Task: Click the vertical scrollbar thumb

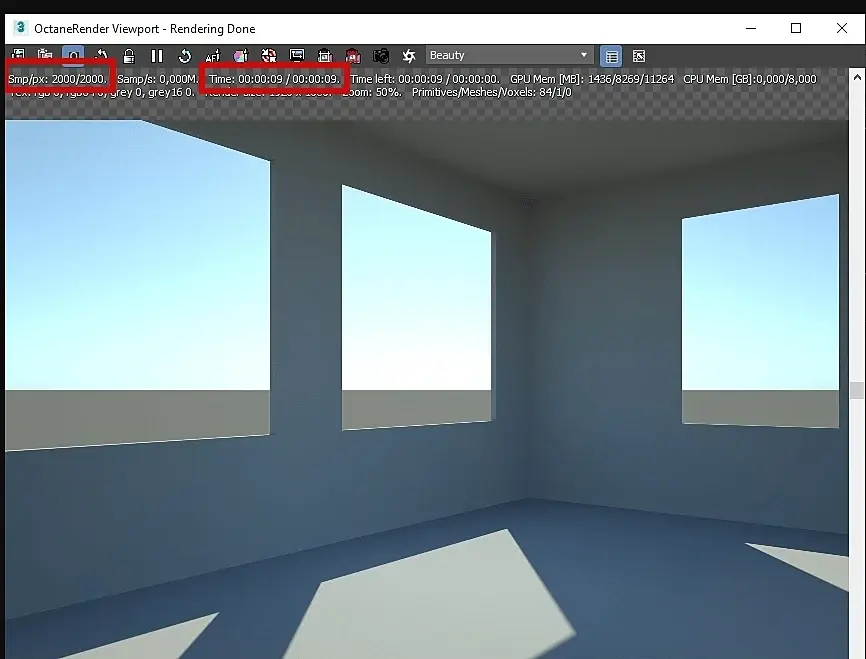Action: coord(857,390)
